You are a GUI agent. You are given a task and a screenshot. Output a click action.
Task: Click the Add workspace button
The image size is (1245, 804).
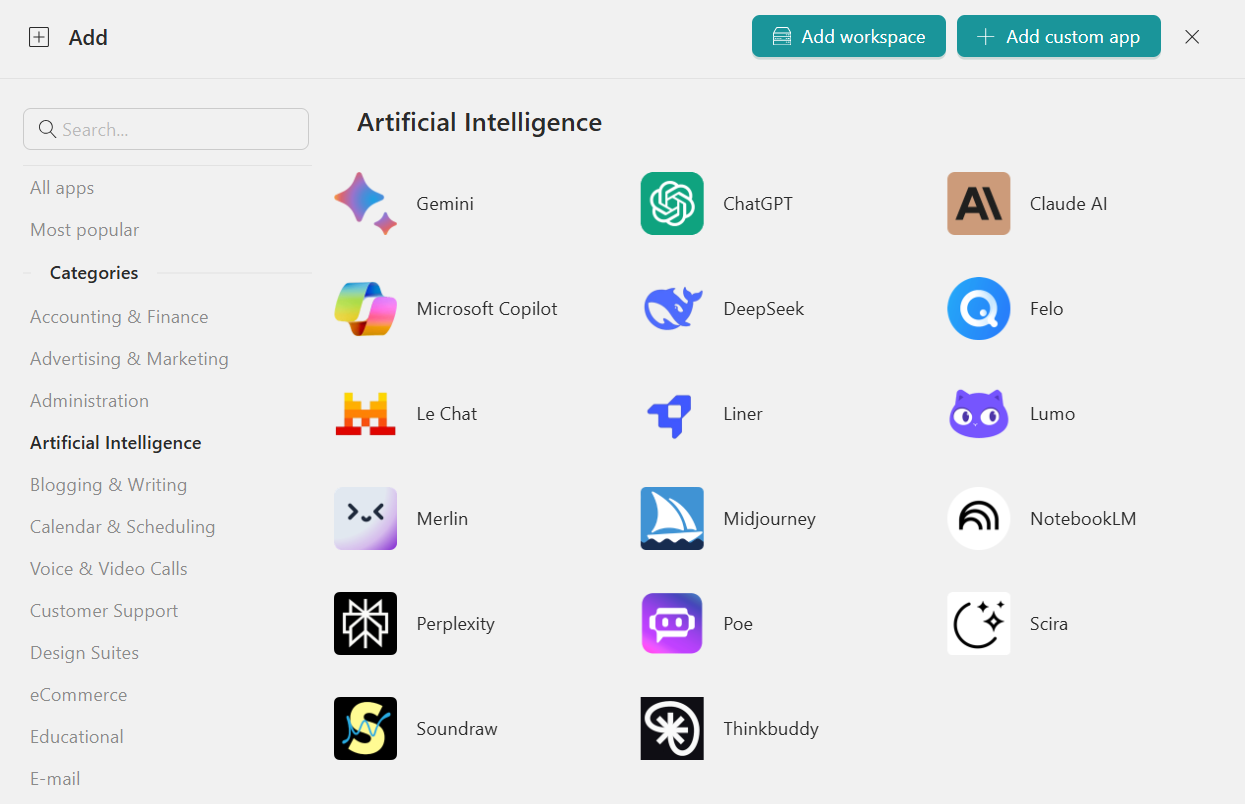(848, 37)
